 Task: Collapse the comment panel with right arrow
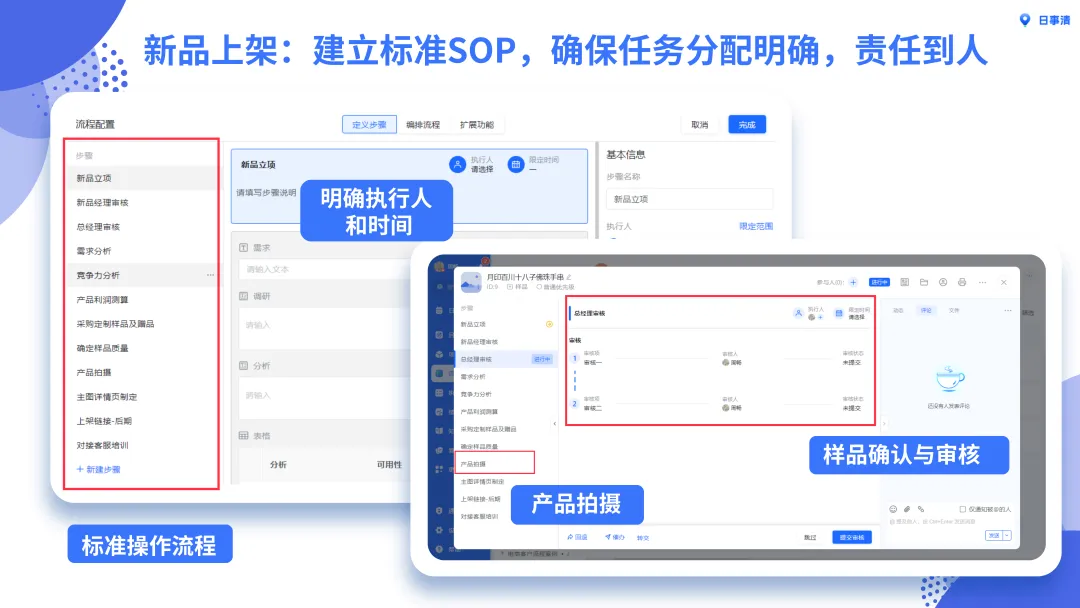(884, 423)
